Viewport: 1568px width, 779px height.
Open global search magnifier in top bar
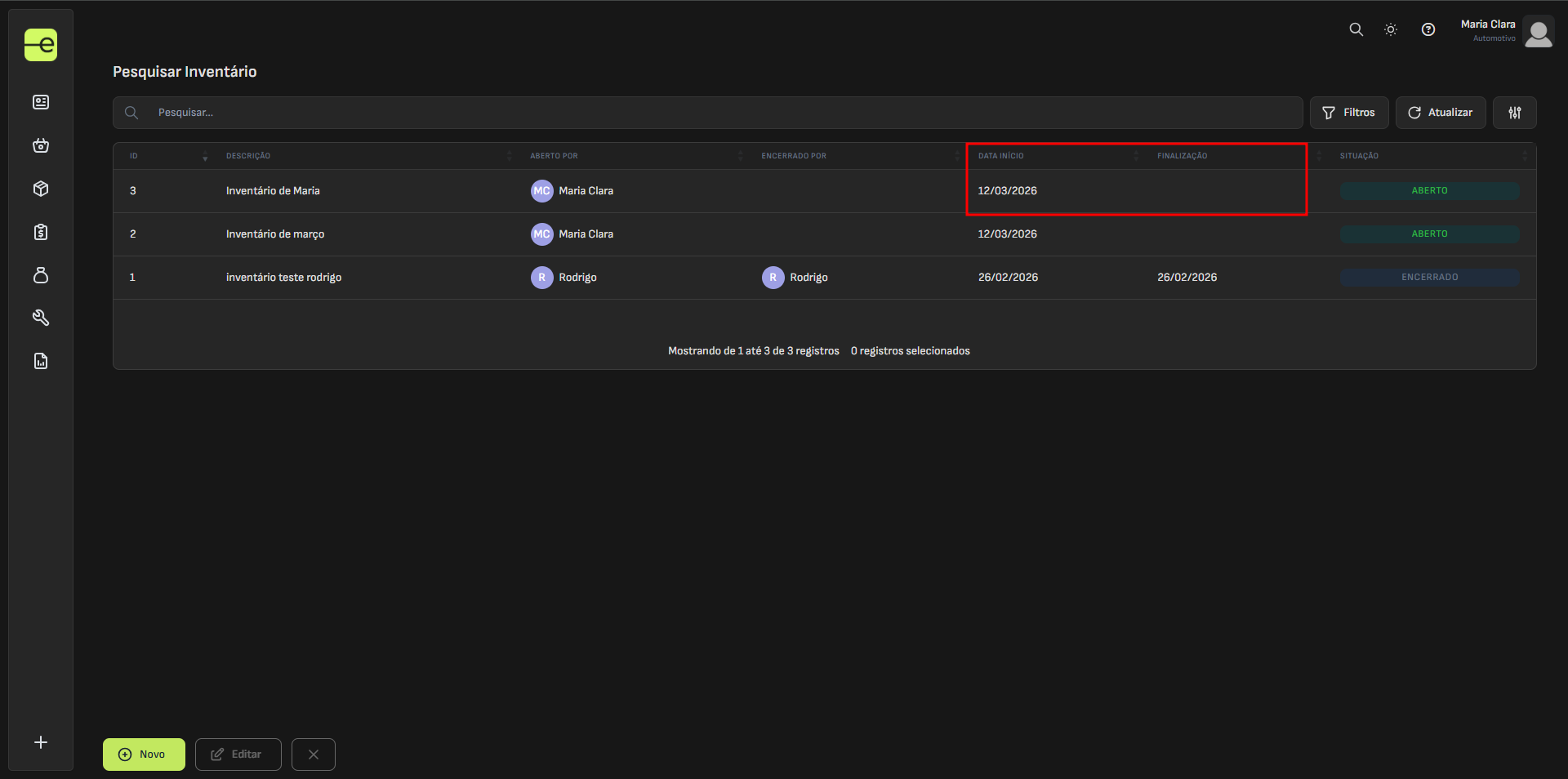pyautogui.click(x=1356, y=29)
